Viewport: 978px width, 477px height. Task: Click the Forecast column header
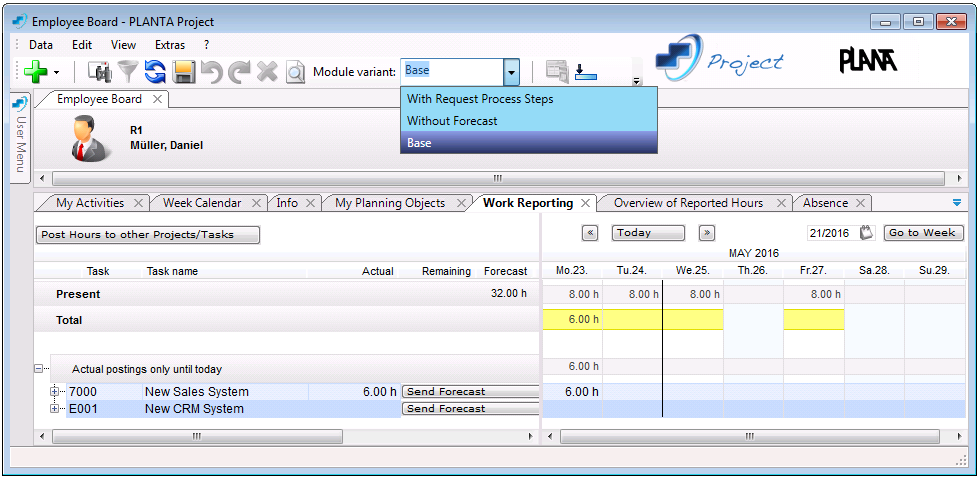(x=505, y=271)
